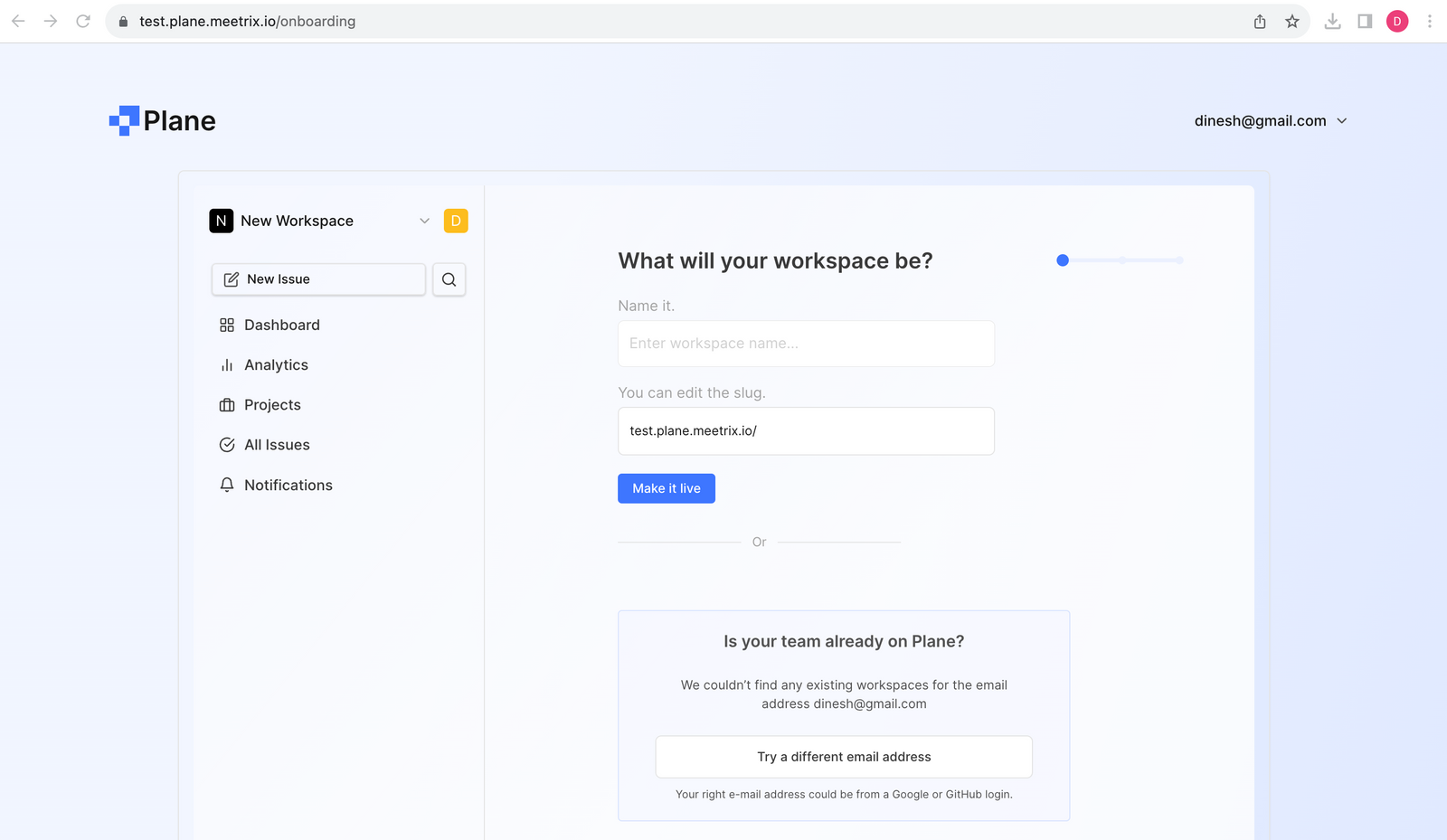This screenshot has width=1447, height=840.
Task: Open Dashboard in the sidebar
Action: click(281, 326)
